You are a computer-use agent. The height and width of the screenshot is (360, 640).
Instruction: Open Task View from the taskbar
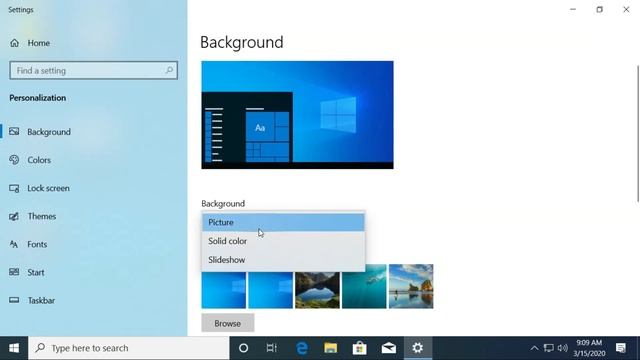pyautogui.click(x=271, y=348)
